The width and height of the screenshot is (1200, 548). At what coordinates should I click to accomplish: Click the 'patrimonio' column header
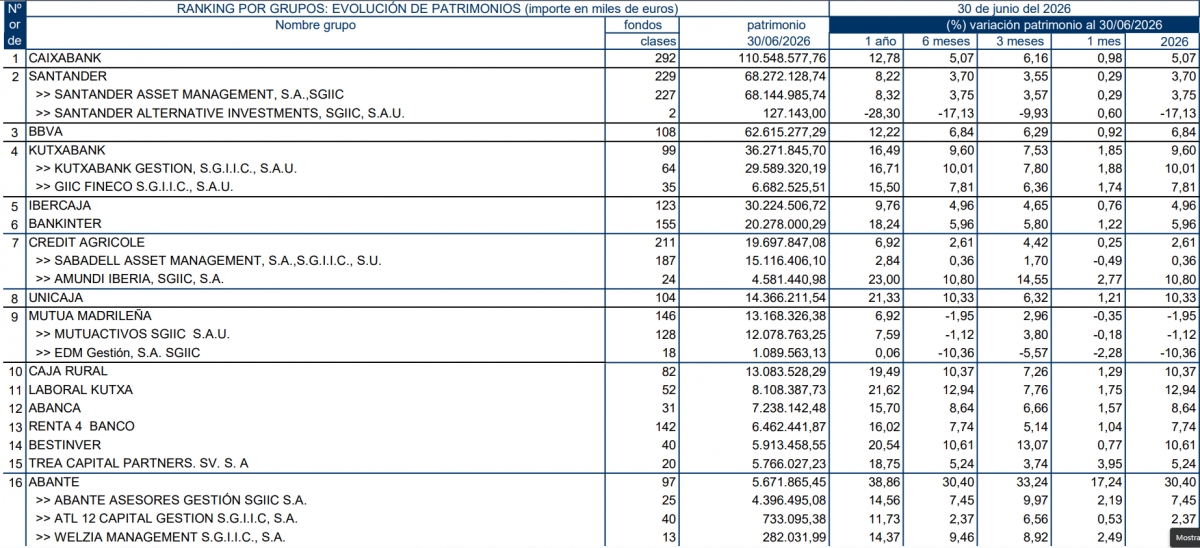775,25
